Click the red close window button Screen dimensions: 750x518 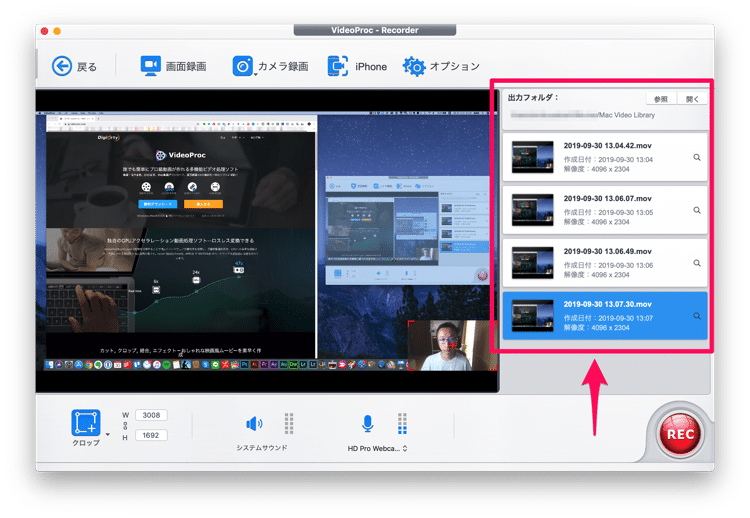pyautogui.click(x=44, y=31)
